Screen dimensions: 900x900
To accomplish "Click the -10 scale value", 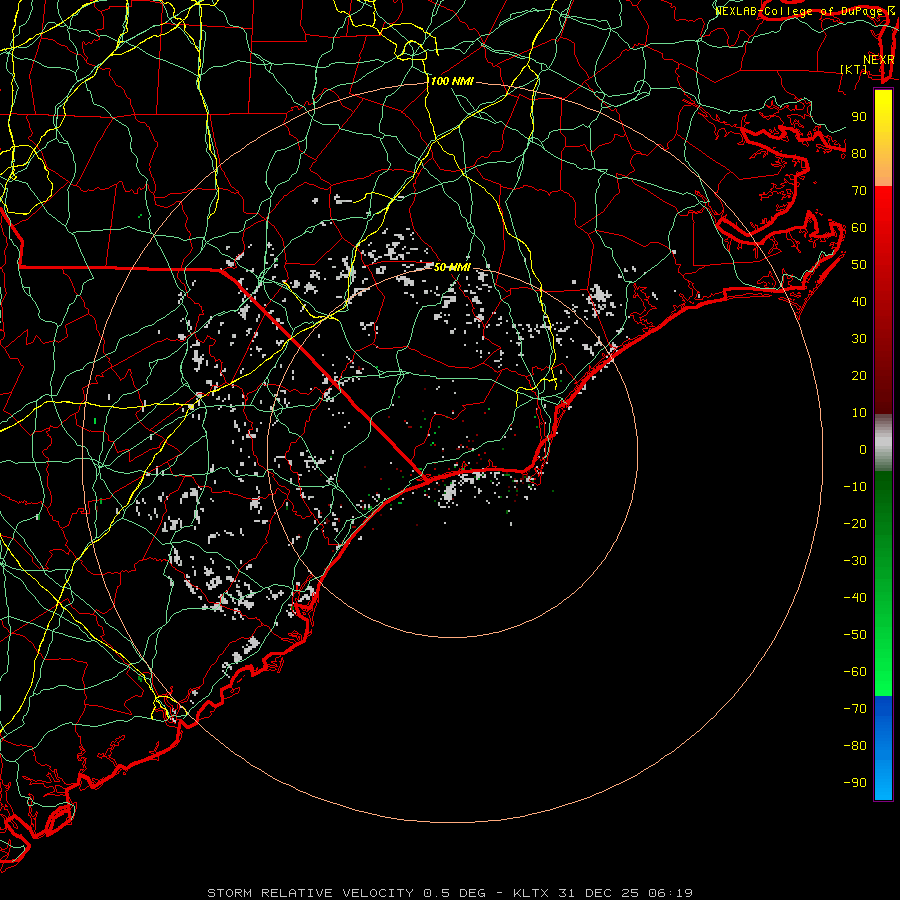I will (855, 487).
